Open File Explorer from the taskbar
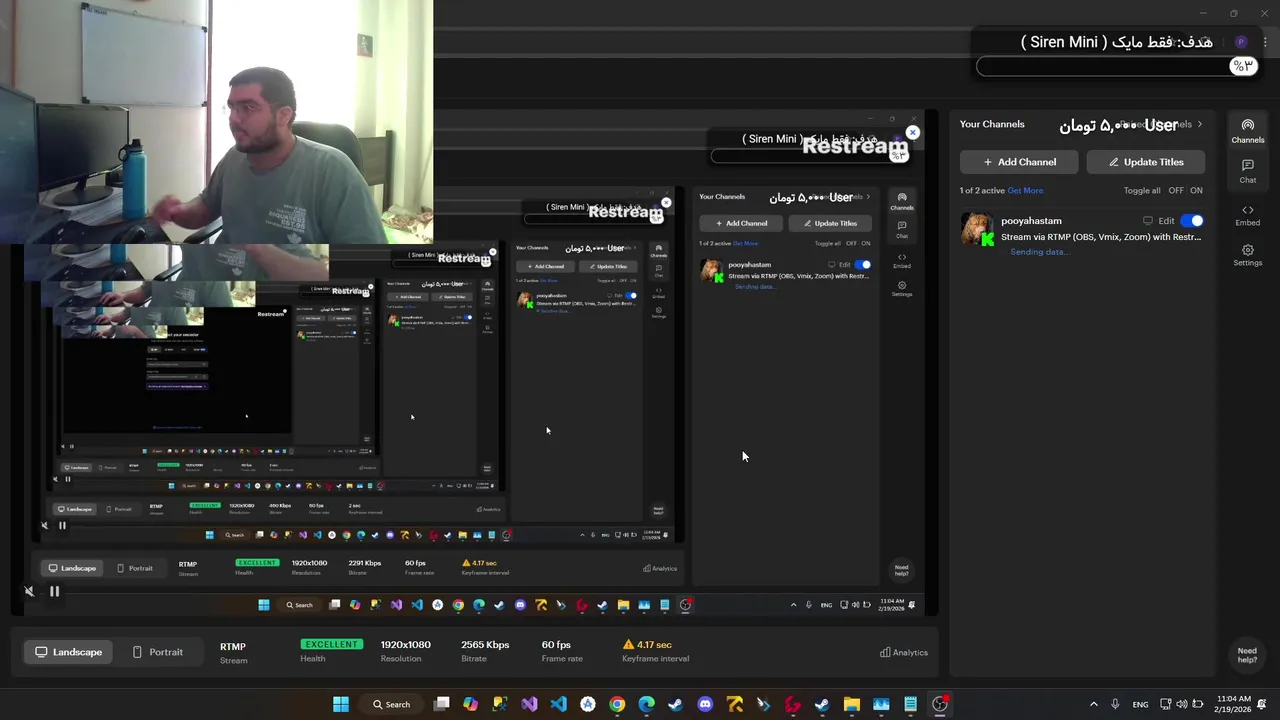 [x=851, y=704]
